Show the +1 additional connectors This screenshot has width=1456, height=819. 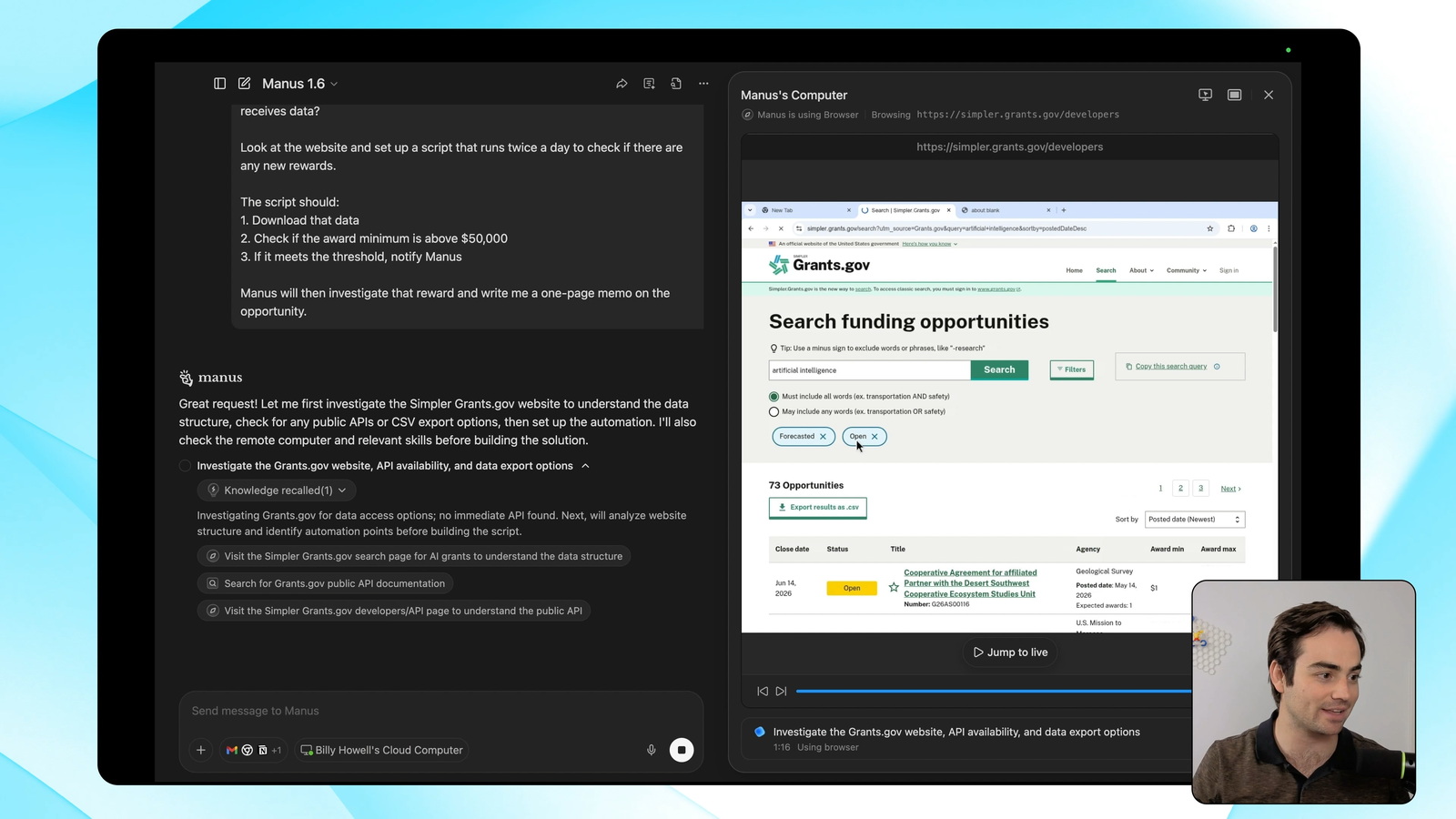point(277,750)
